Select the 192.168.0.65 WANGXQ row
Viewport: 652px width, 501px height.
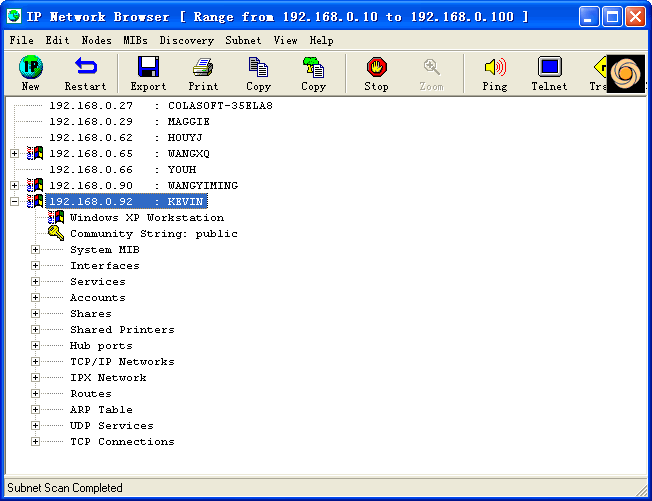click(x=129, y=154)
